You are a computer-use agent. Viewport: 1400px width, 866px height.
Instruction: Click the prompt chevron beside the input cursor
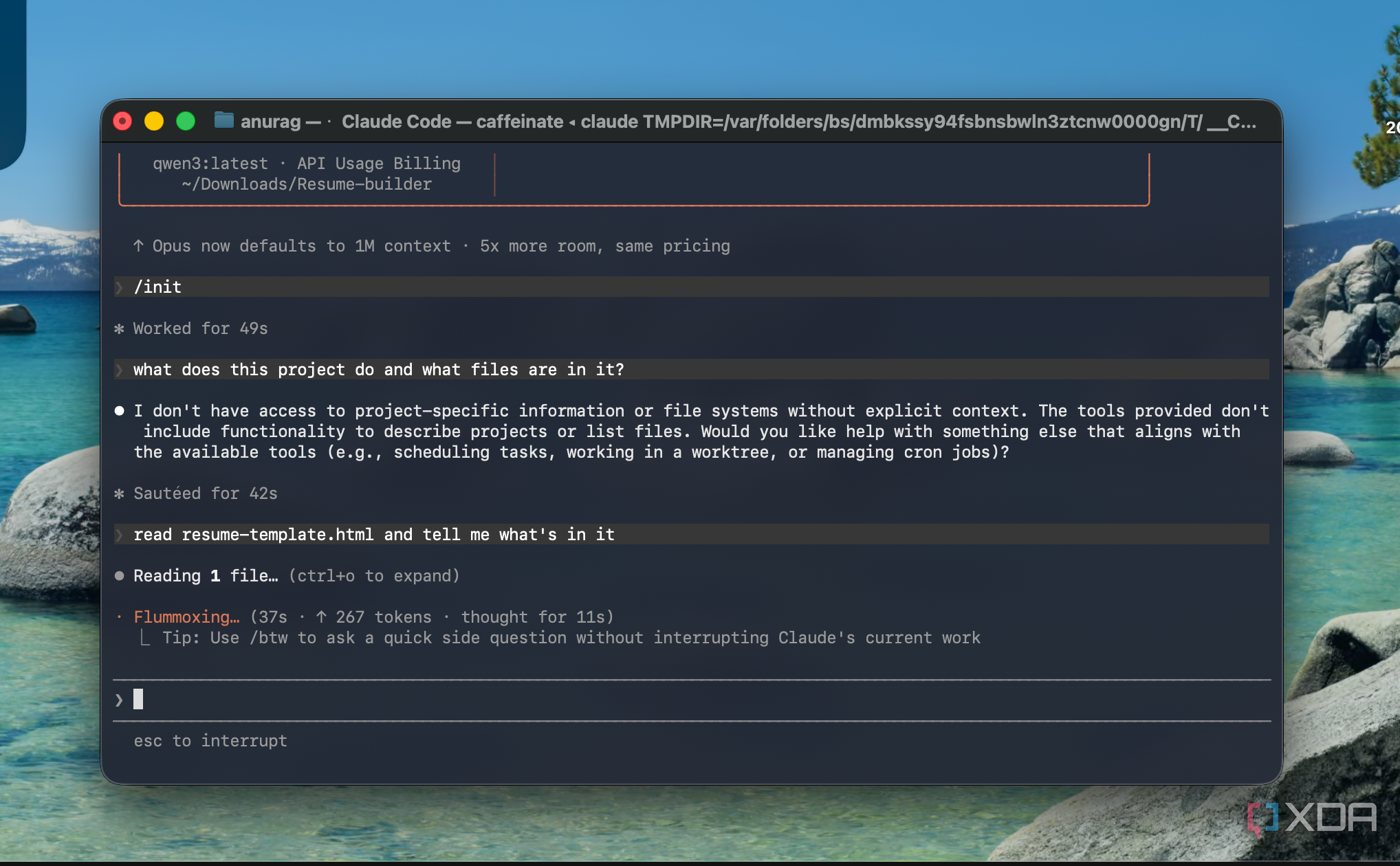click(x=119, y=700)
